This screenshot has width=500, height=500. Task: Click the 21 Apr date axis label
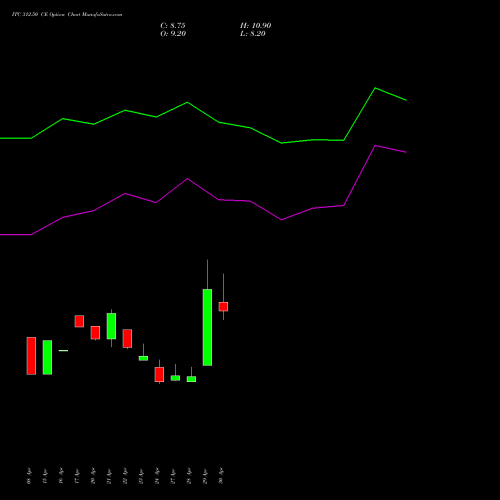[x=109, y=476]
